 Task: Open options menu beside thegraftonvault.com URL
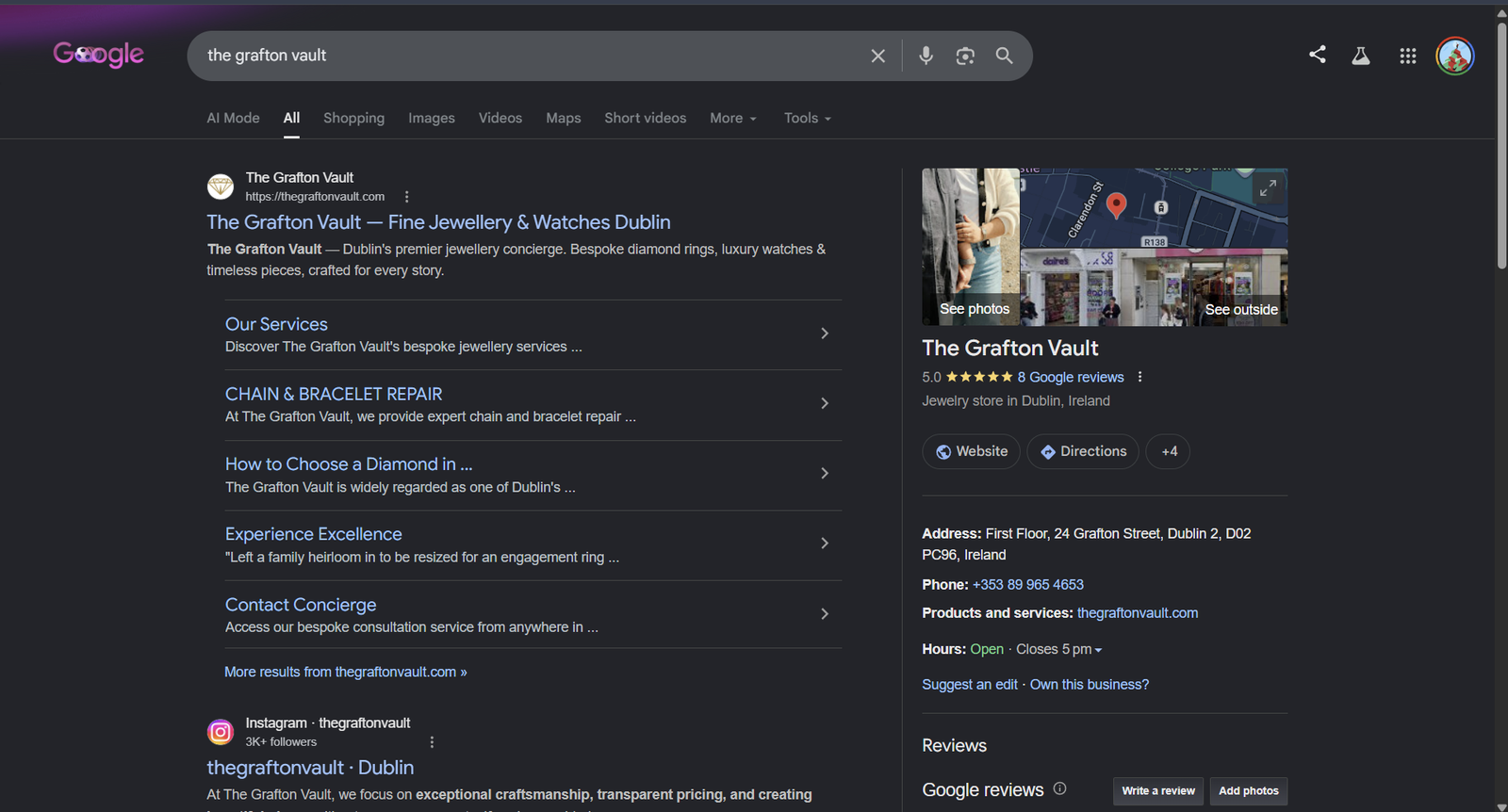pyautogui.click(x=406, y=197)
